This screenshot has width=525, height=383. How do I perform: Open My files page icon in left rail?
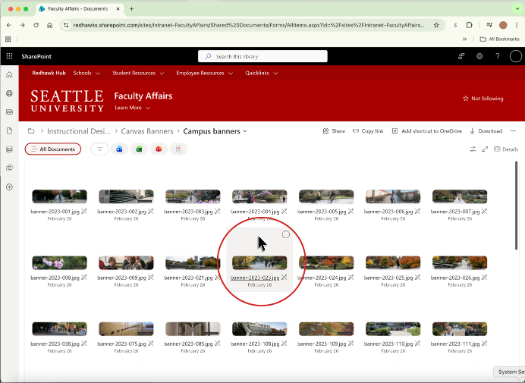point(9,131)
